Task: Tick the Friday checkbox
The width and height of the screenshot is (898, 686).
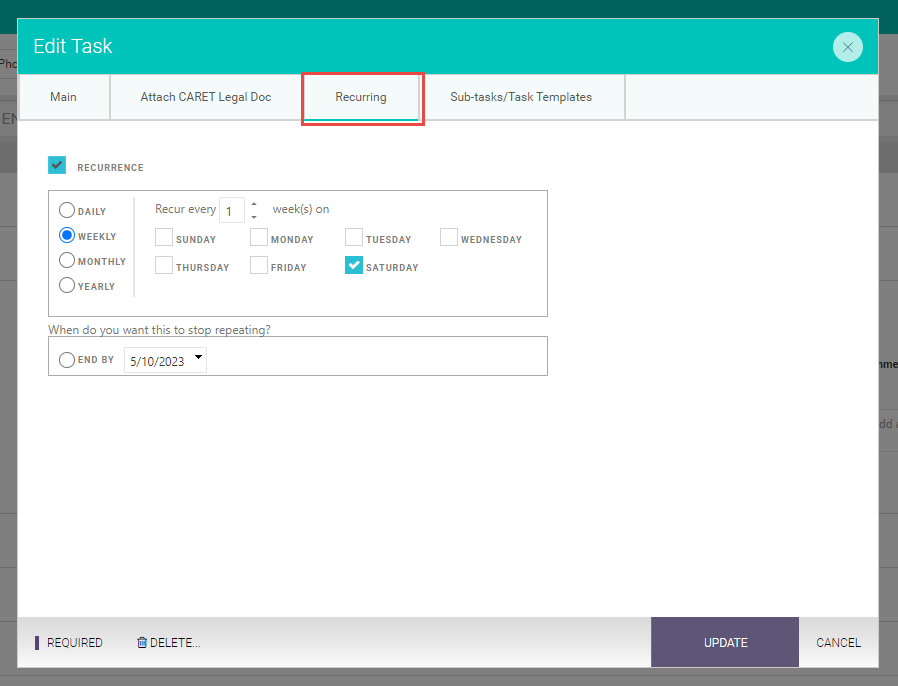Action: click(259, 265)
